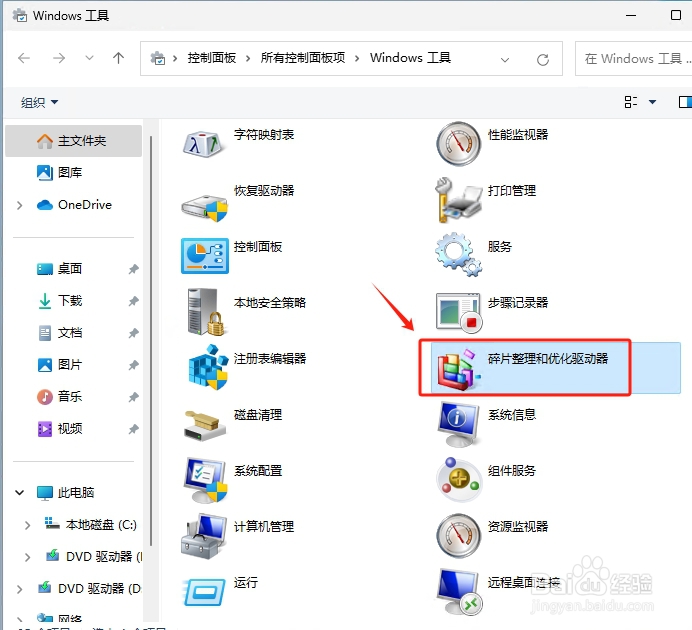Click the search box 在 Windows 工具
692x630 pixels.
click(634, 59)
